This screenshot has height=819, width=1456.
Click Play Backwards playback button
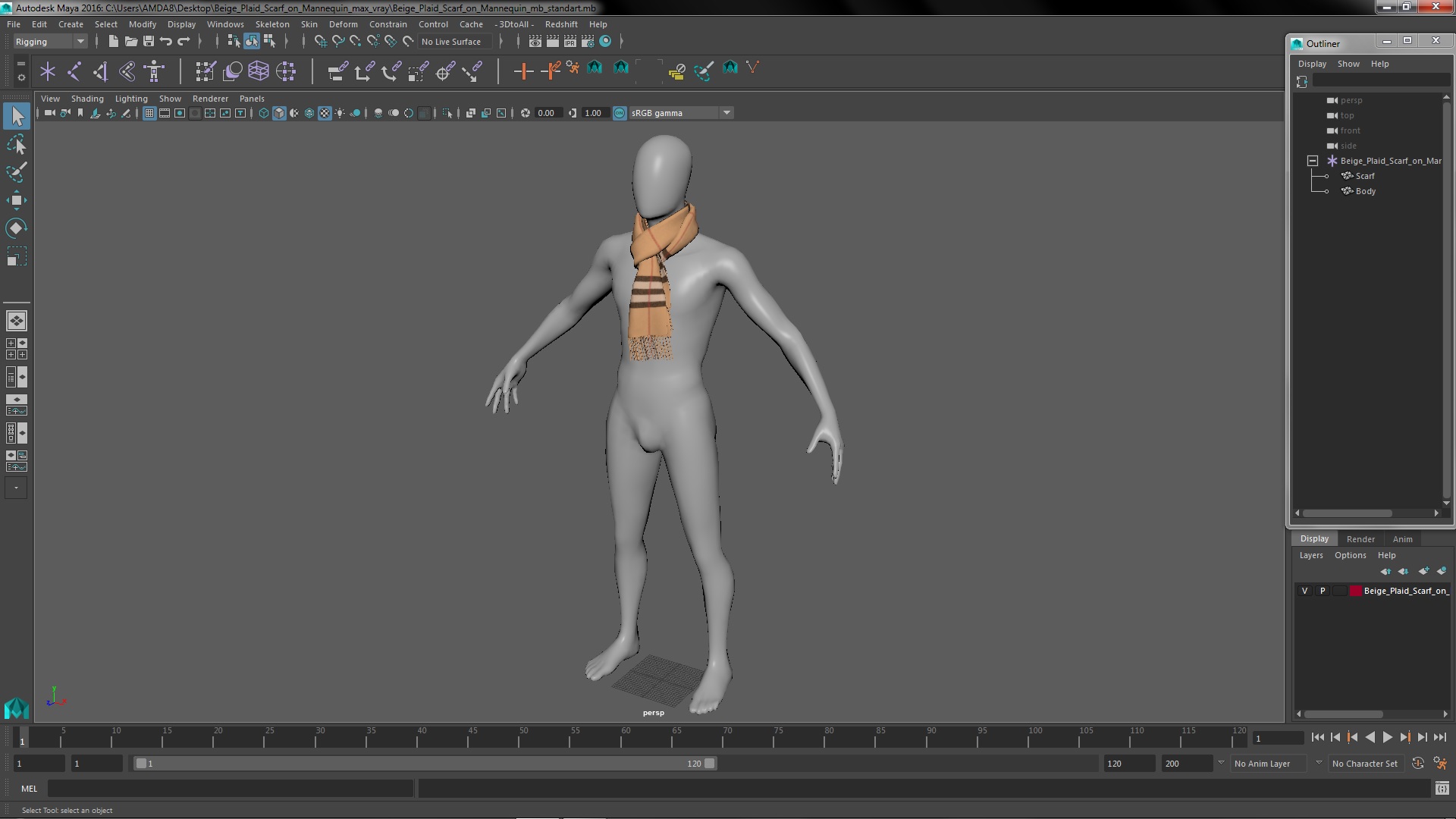point(1370,737)
